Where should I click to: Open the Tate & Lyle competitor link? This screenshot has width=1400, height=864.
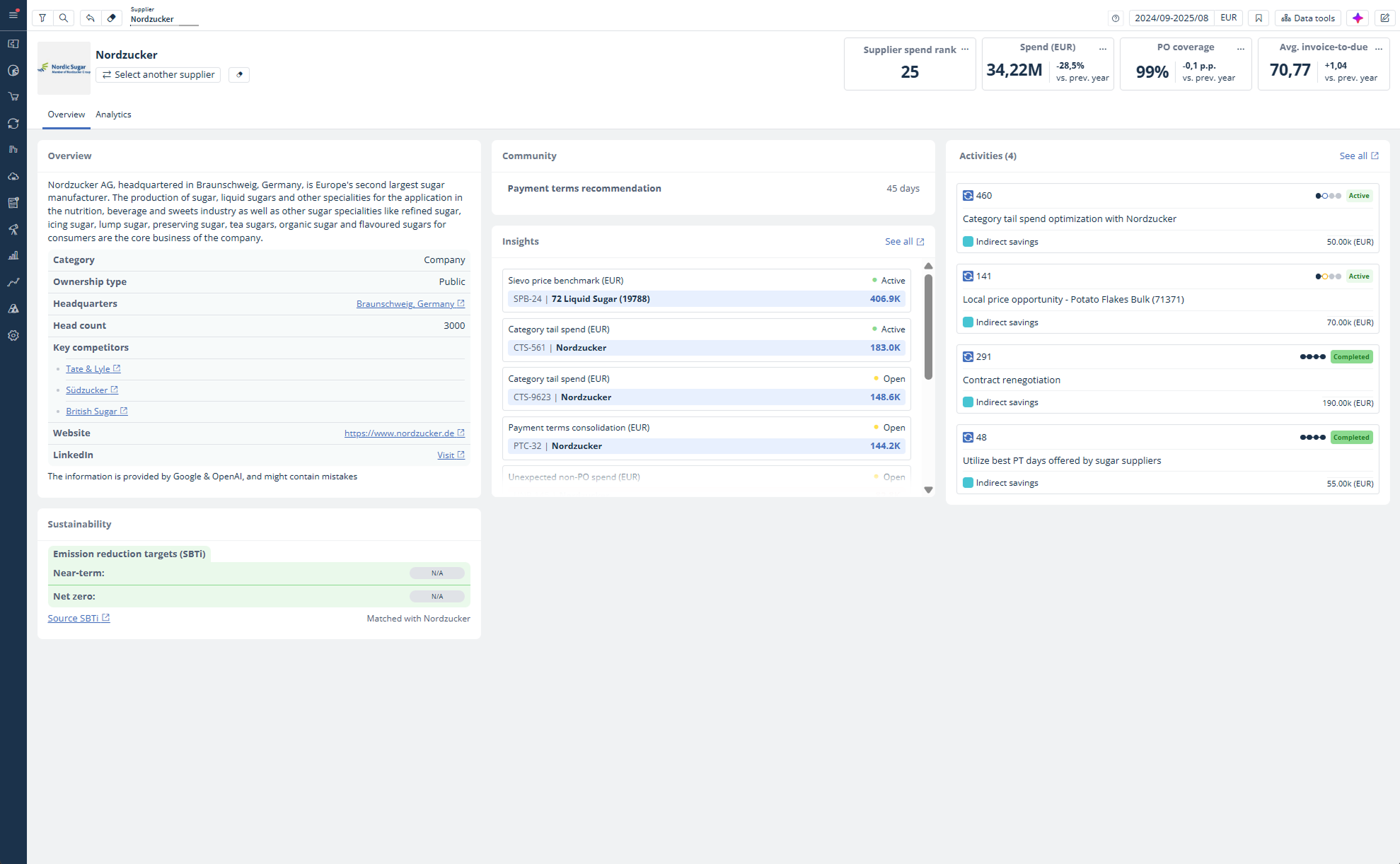[x=88, y=369]
